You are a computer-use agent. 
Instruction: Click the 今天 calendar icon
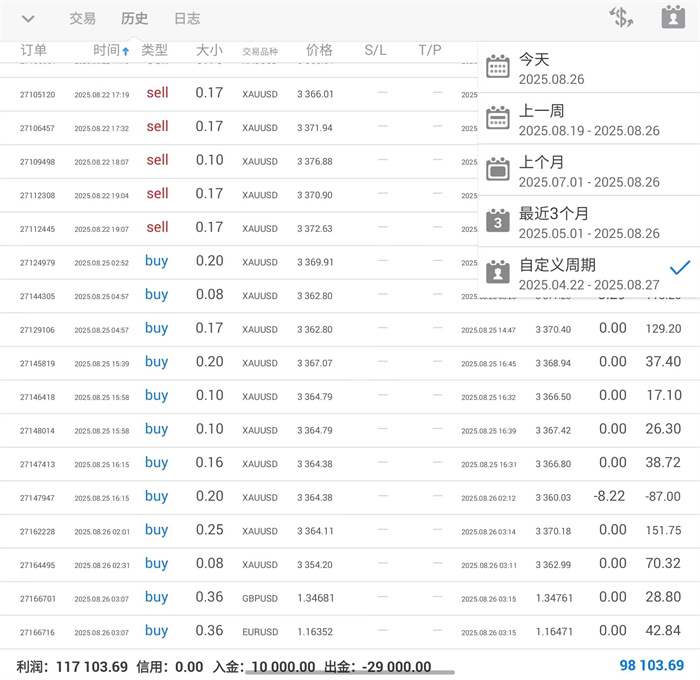[498, 67]
